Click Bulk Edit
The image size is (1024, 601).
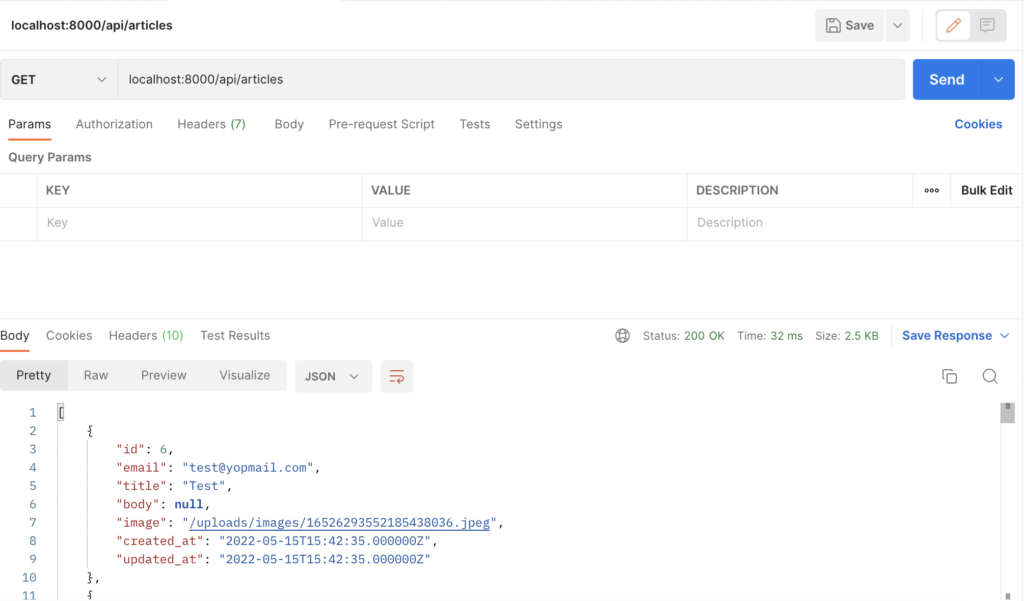[987, 191]
